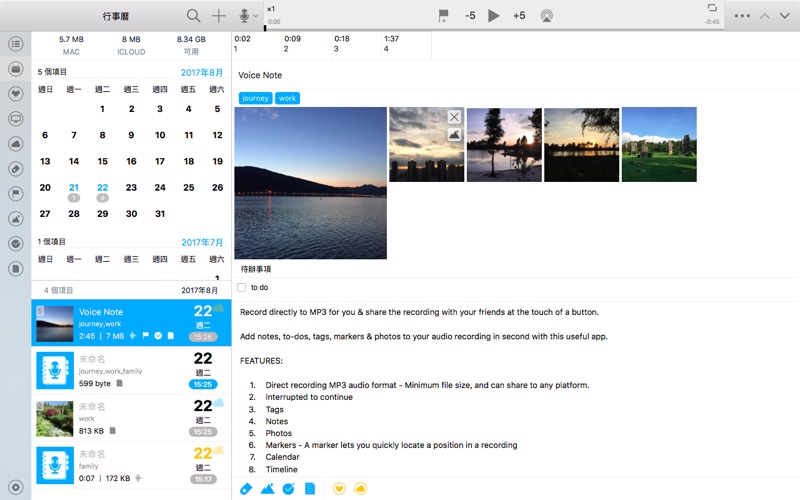The height and width of the screenshot is (500, 800).
Task: Filter by to-dos checkmark sidebar icon
Action: pyautogui.click(x=16, y=244)
